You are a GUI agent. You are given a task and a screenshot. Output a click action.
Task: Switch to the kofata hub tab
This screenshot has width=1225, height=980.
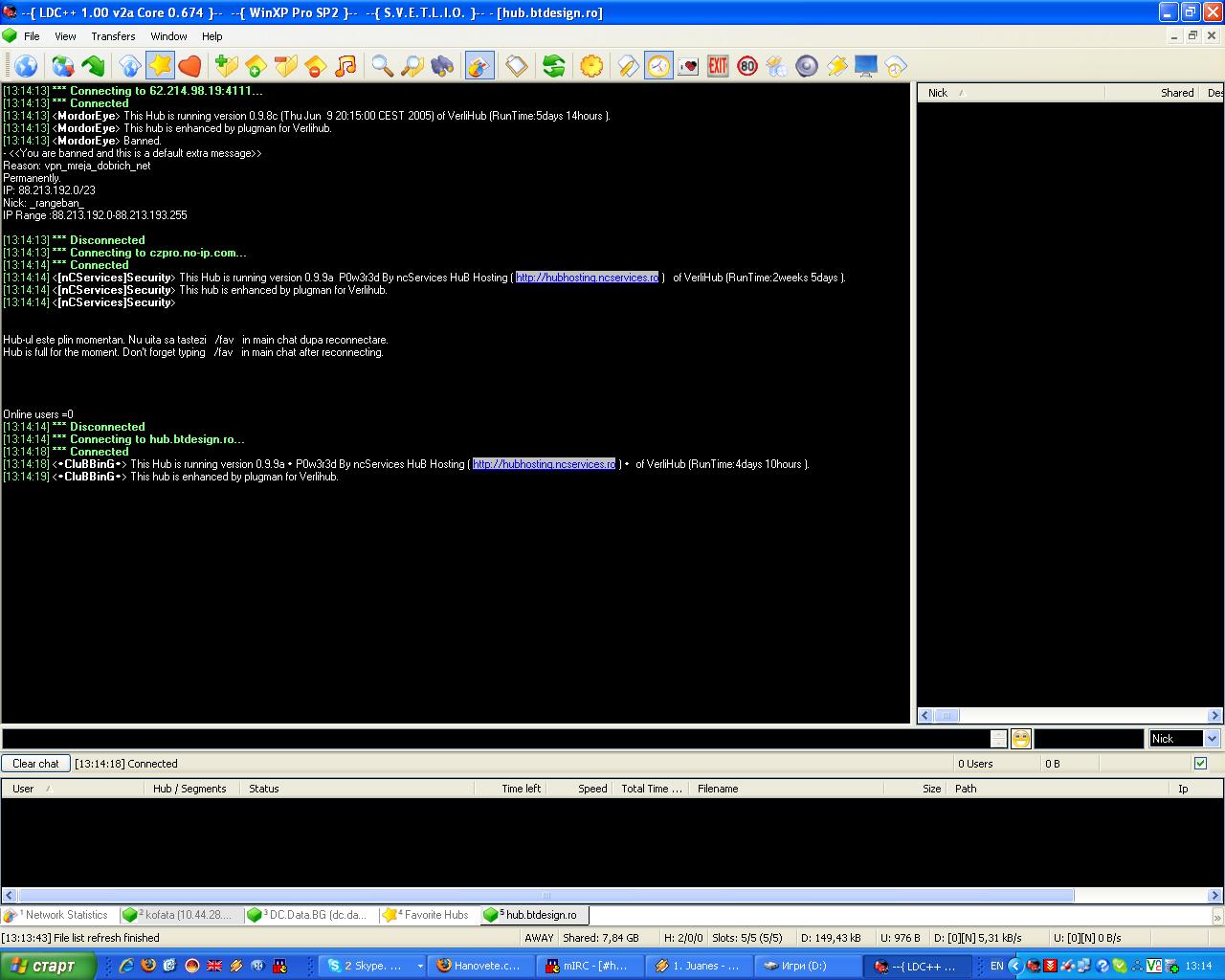[x=181, y=915]
